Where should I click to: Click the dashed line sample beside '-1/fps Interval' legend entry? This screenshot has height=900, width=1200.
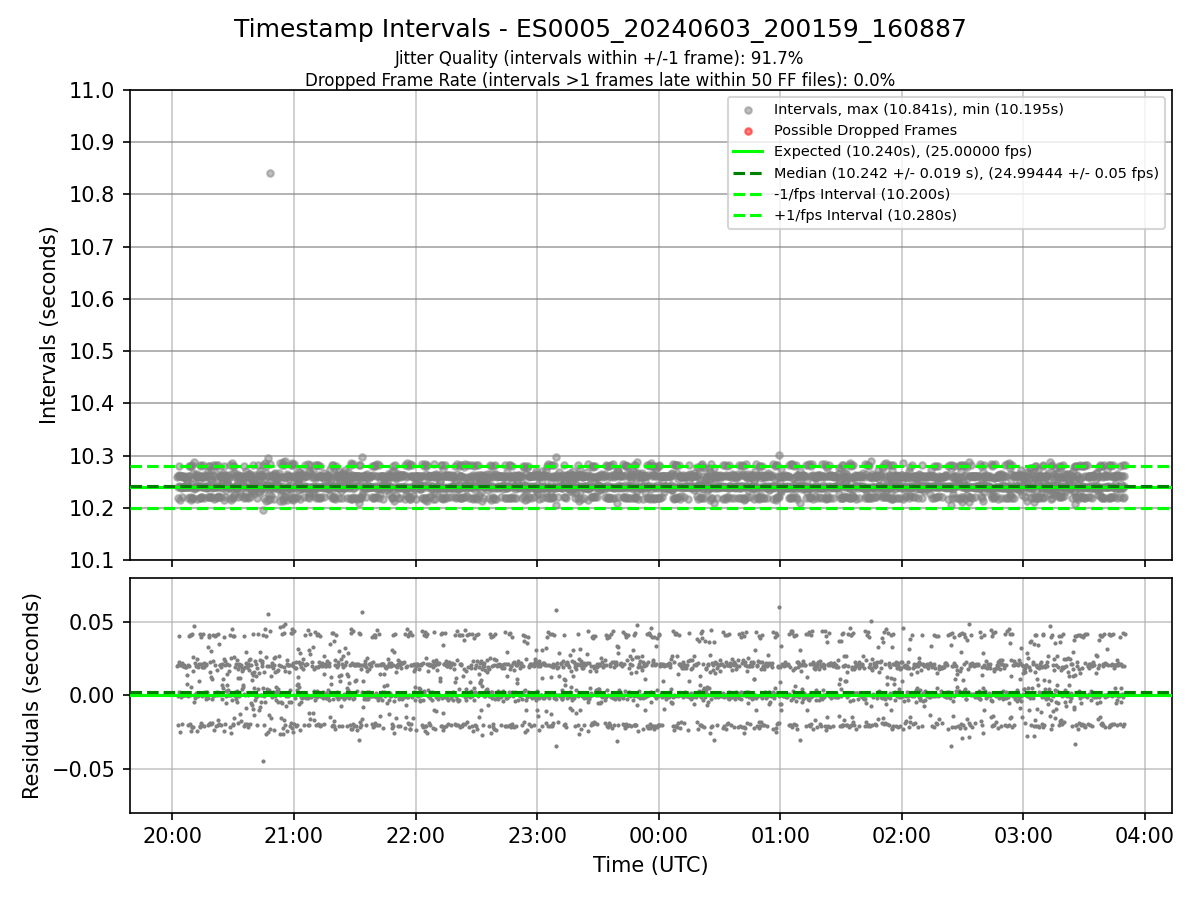coord(749,194)
